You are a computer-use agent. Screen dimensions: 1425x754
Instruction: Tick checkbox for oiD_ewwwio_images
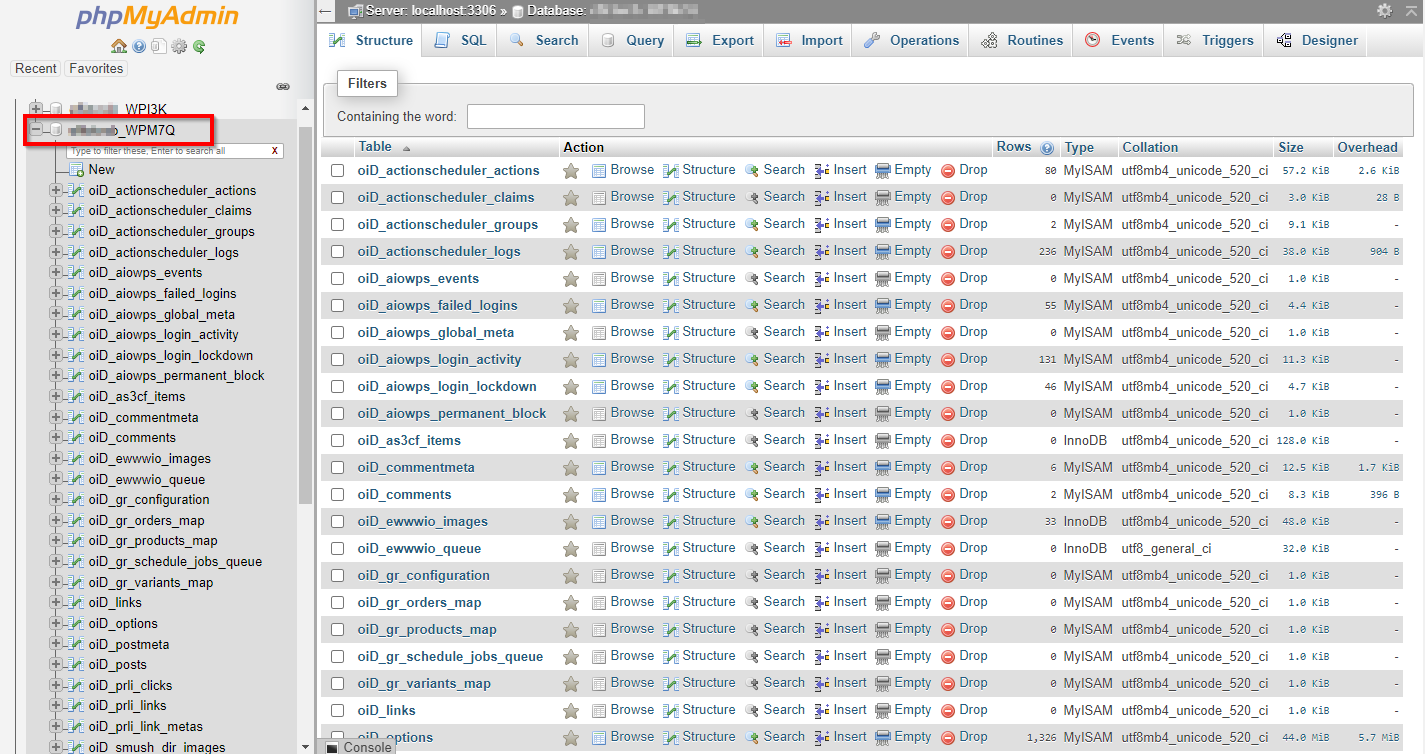(x=338, y=522)
